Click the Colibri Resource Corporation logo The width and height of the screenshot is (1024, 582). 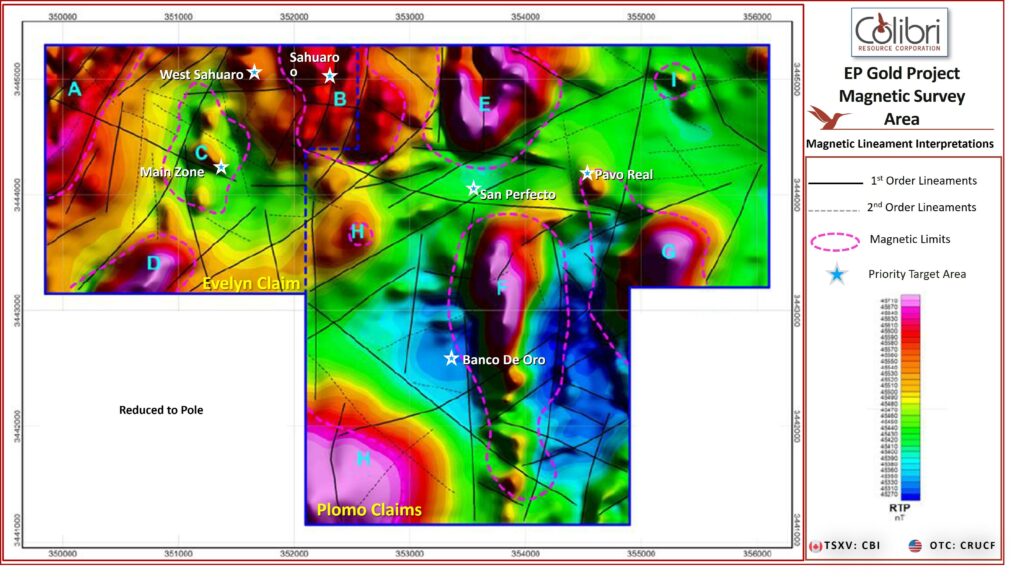point(900,33)
